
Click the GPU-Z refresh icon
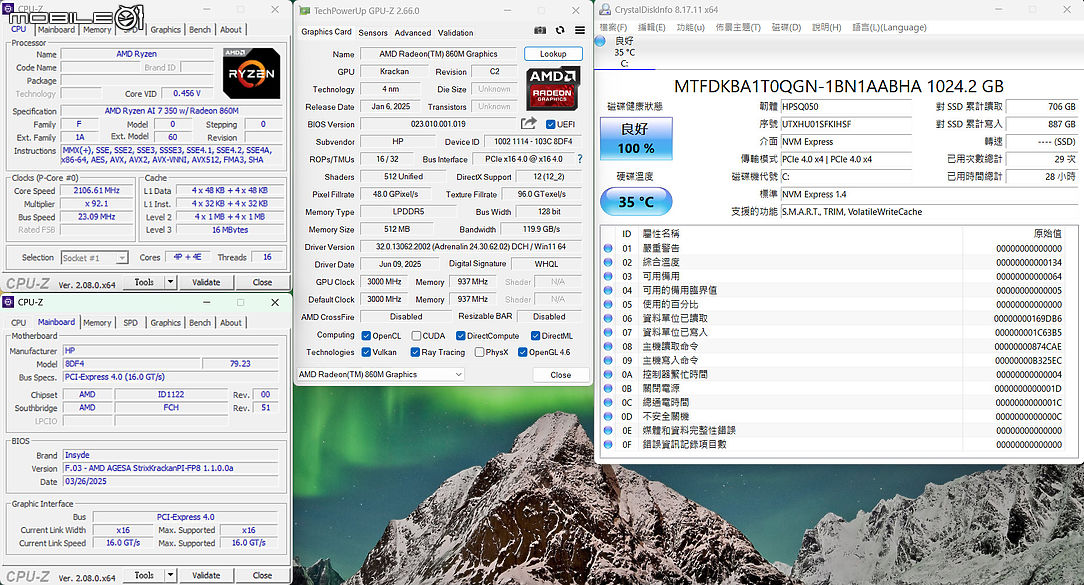click(x=560, y=30)
